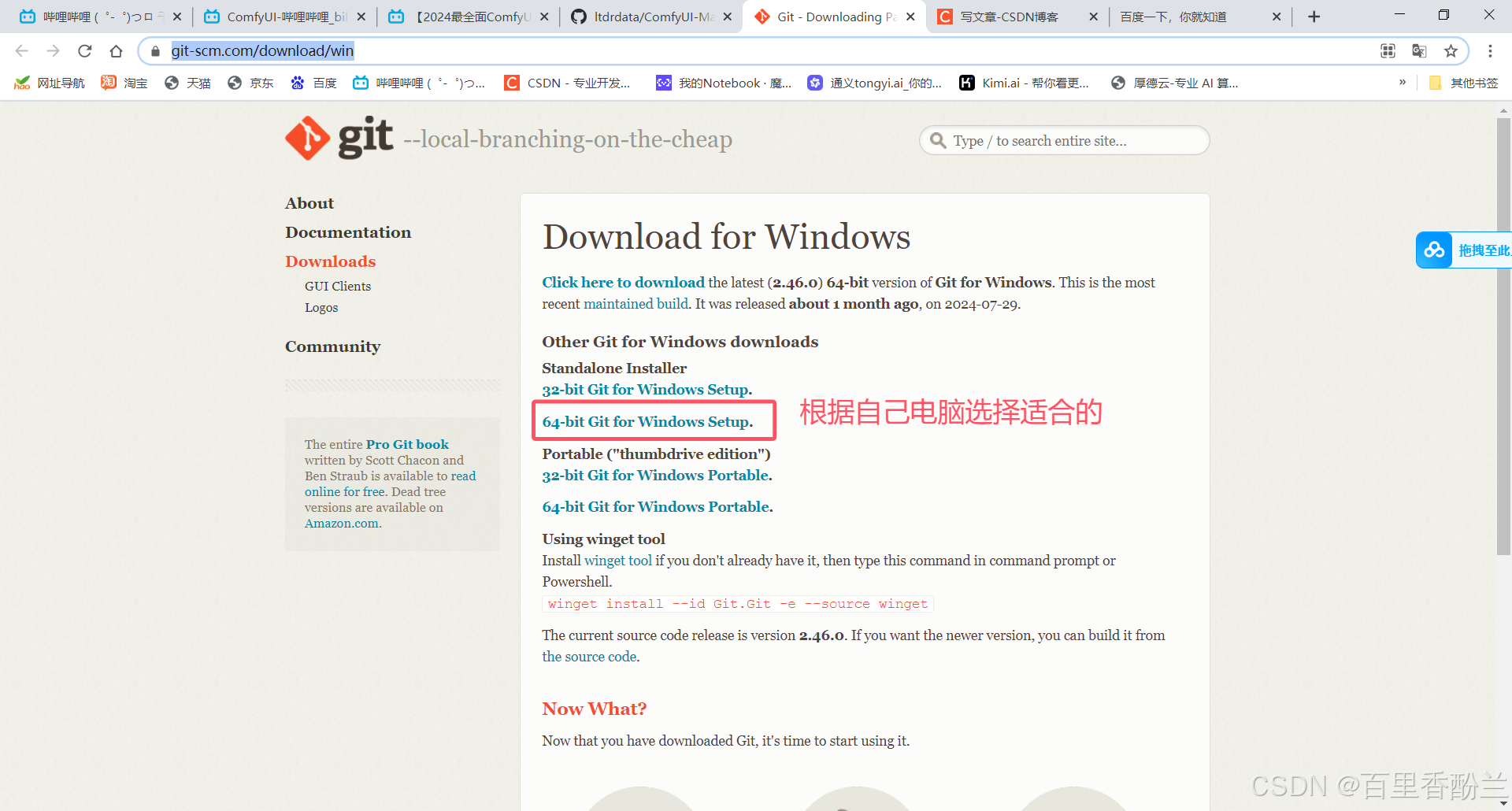Image resolution: width=1512 pixels, height=811 pixels.
Task: Open the CSDN 专业开发 bookmark
Action: [568, 83]
